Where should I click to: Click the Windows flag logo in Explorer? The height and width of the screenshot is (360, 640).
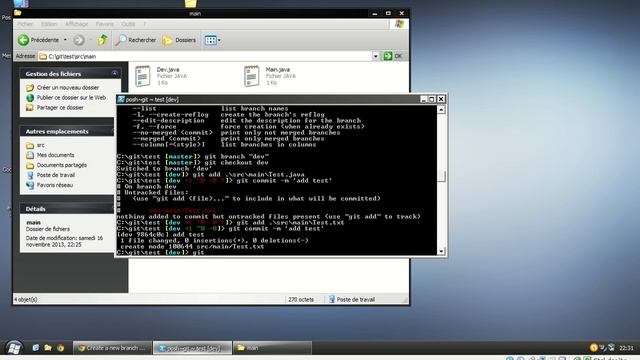click(399, 24)
